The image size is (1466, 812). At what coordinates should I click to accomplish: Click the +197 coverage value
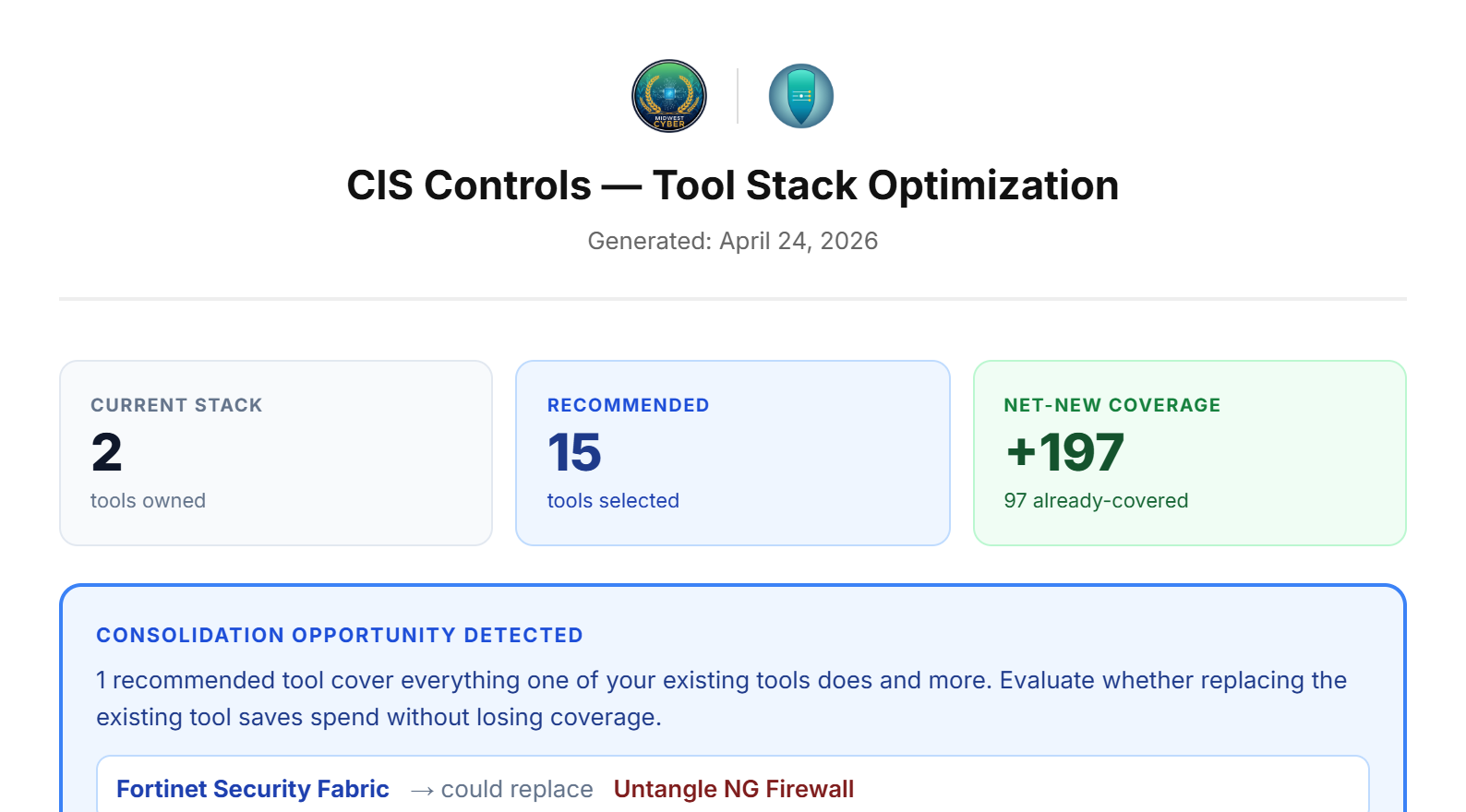tap(1064, 453)
